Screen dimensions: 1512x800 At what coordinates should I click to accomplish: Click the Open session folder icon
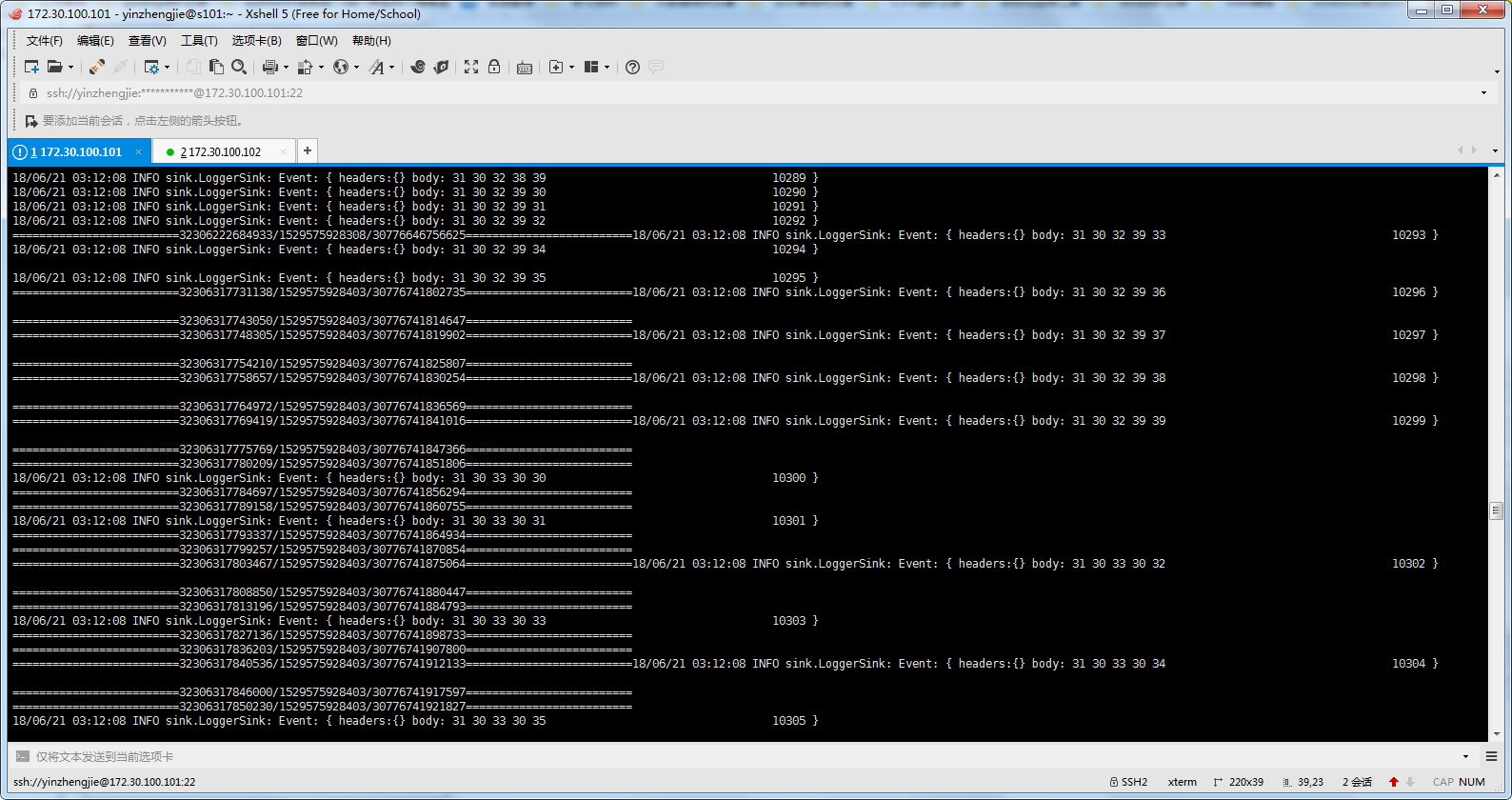(x=55, y=67)
